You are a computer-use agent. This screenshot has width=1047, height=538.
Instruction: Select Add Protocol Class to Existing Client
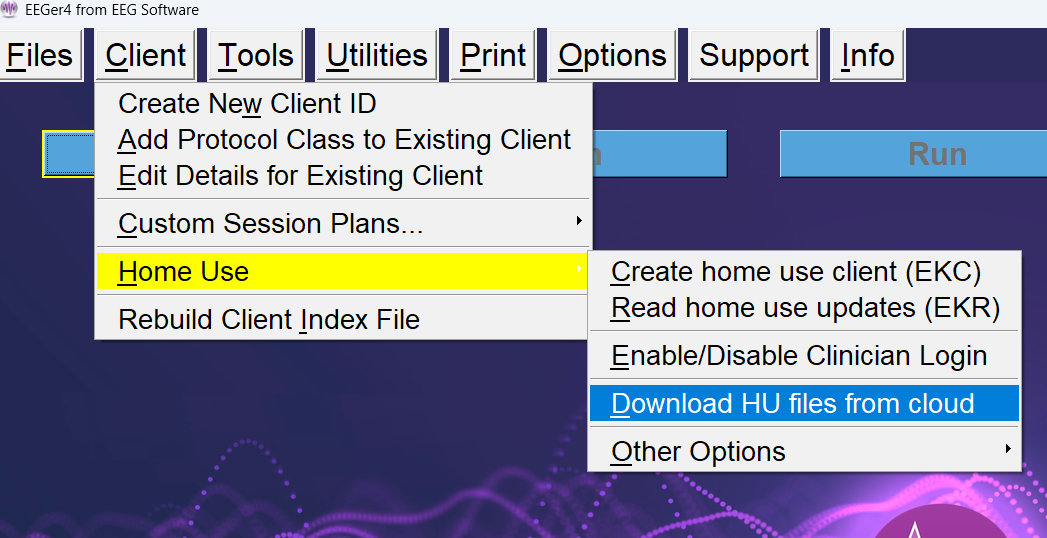[x=343, y=140]
